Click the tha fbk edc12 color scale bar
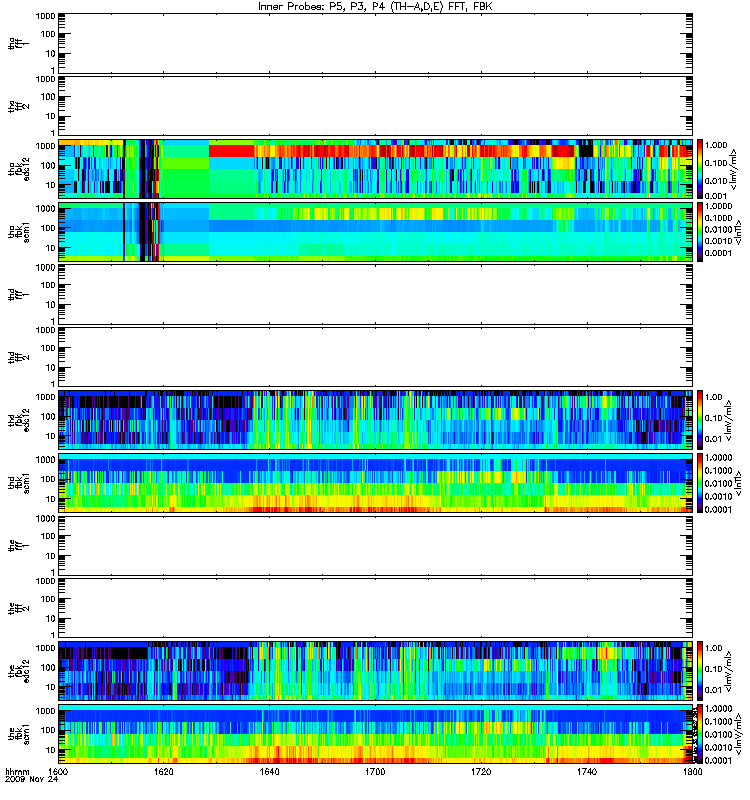Viewport: 750px width, 800px height. (x=700, y=169)
